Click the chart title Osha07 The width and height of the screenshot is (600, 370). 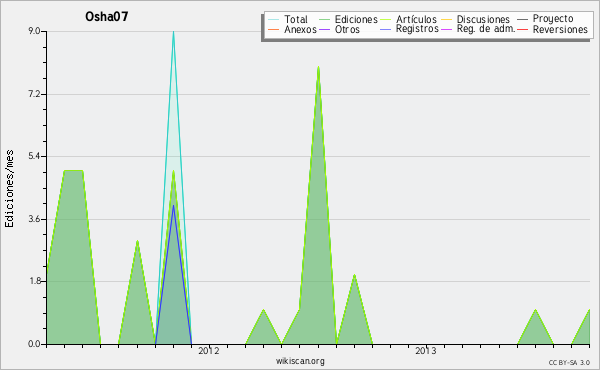pos(106,16)
